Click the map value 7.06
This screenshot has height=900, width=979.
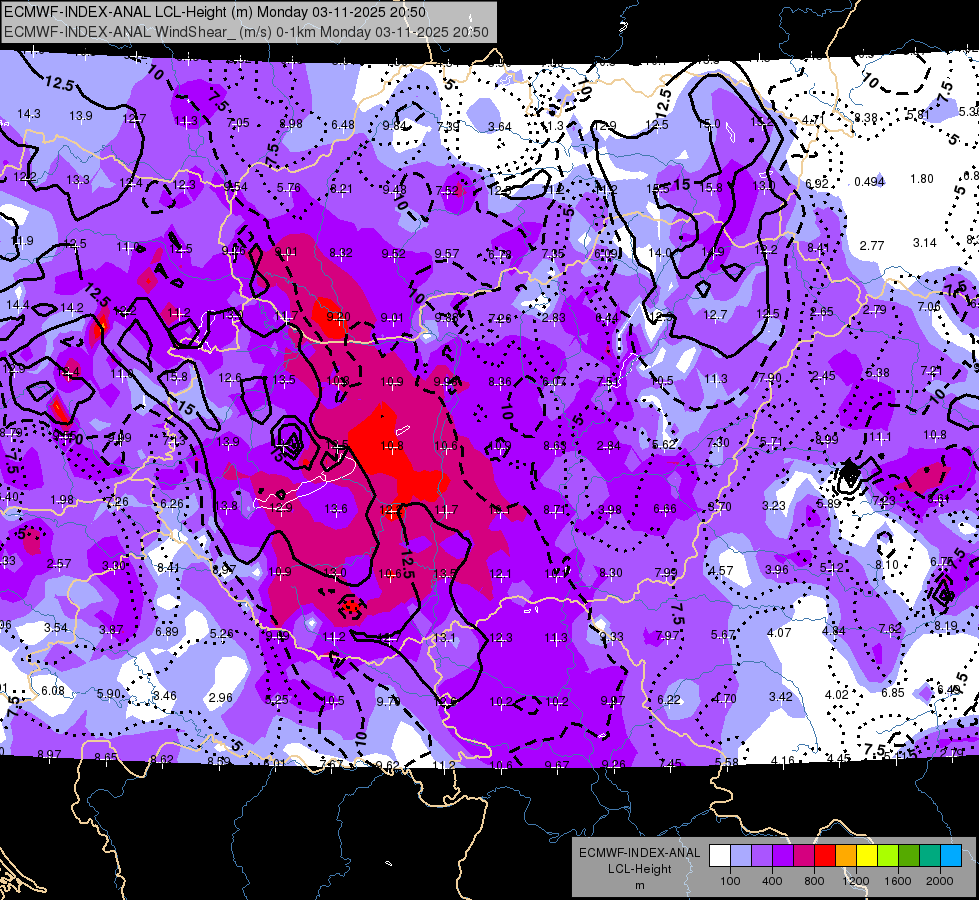(929, 307)
